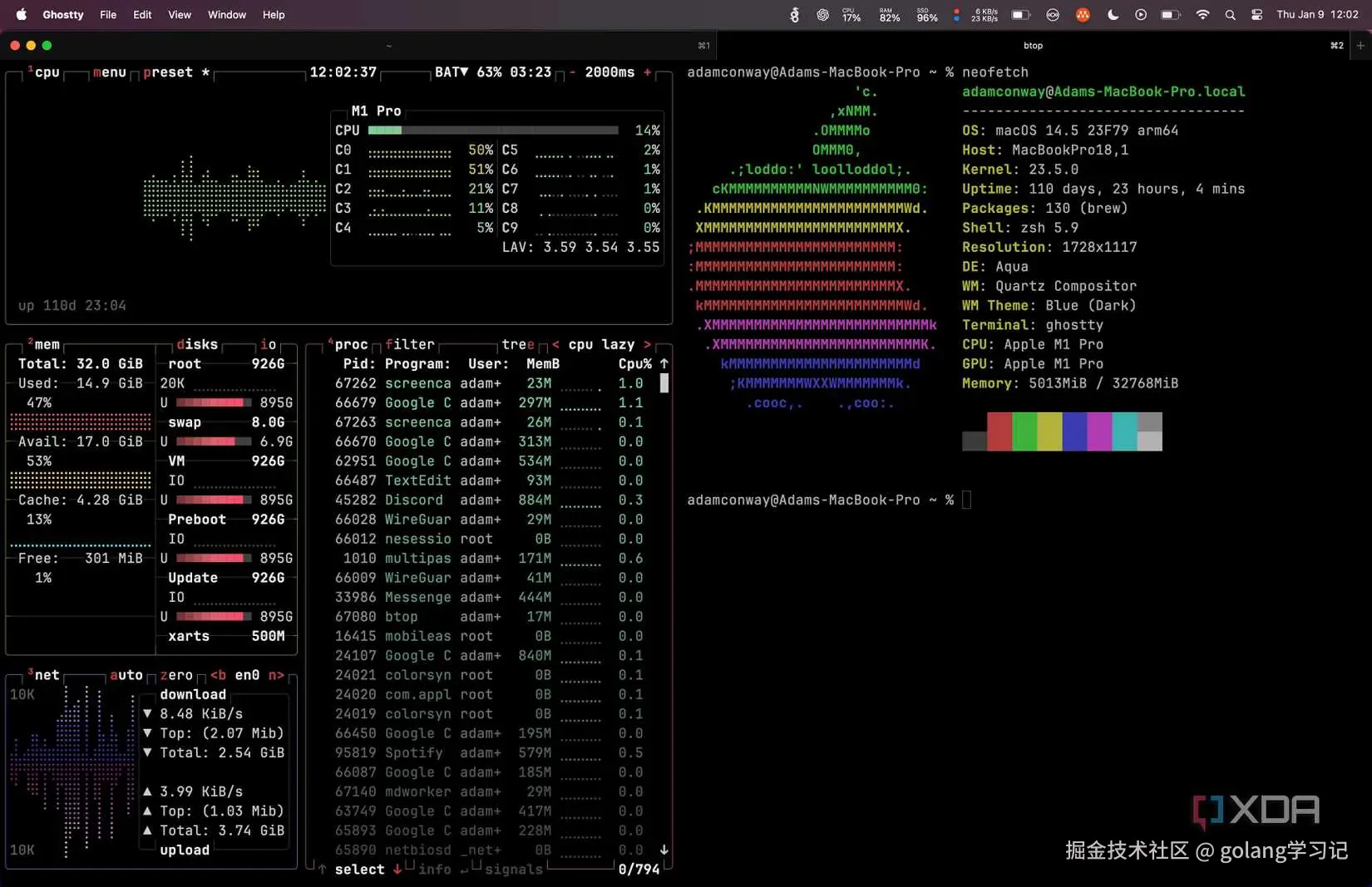Screen dimensions: 1372x887
Task: Click the red color block in neofetch
Action: tap(999, 431)
